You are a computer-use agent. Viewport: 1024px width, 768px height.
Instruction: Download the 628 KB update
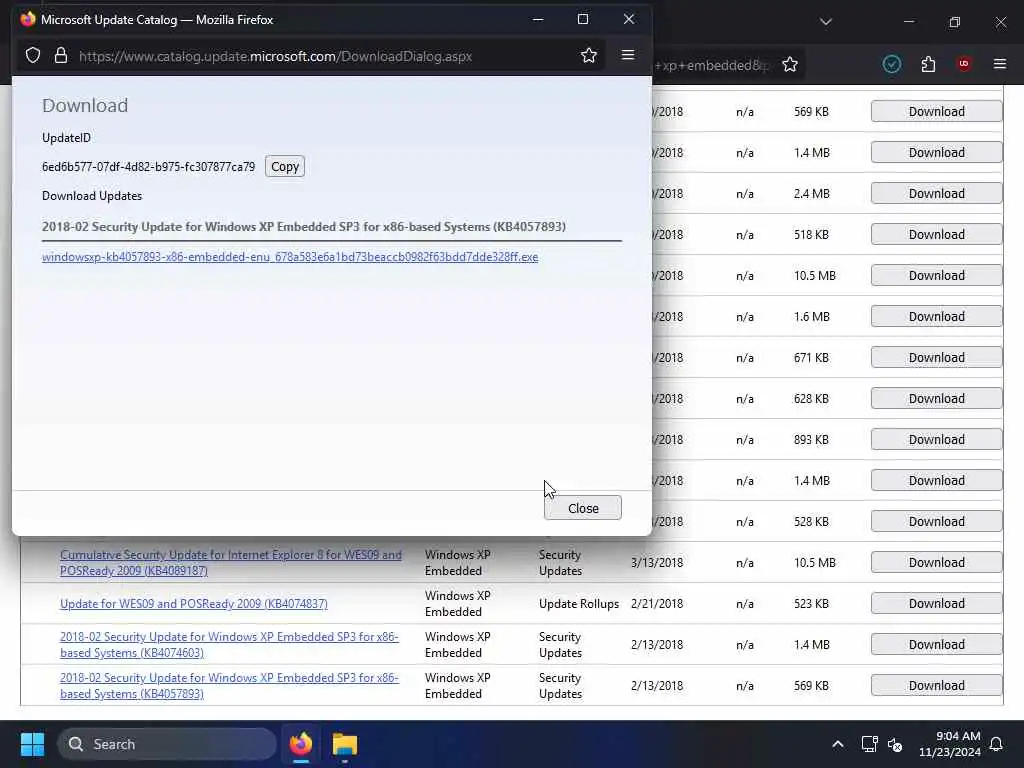tap(936, 398)
